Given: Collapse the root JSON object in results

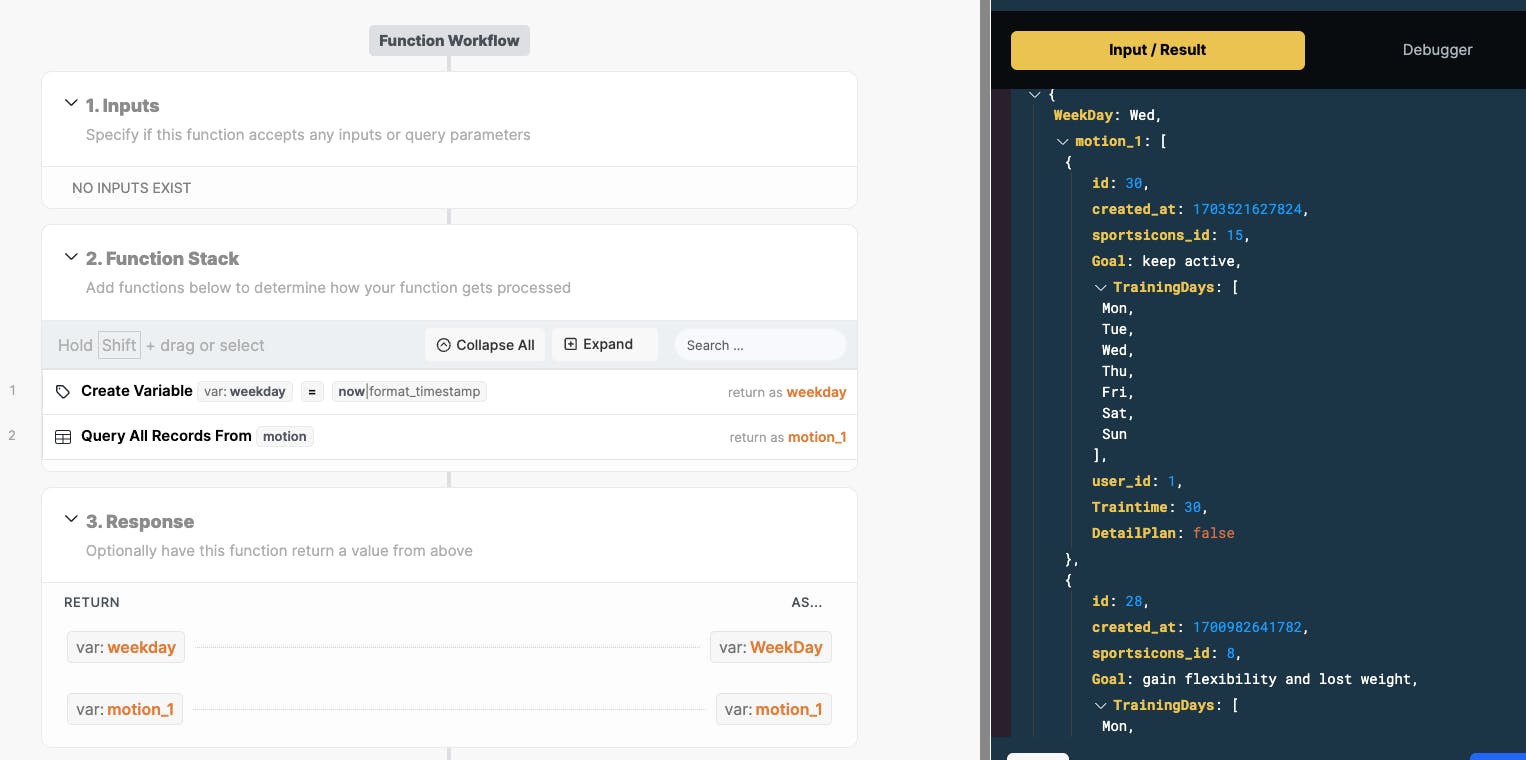Looking at the screenshot, I should tap(1035, 94).
